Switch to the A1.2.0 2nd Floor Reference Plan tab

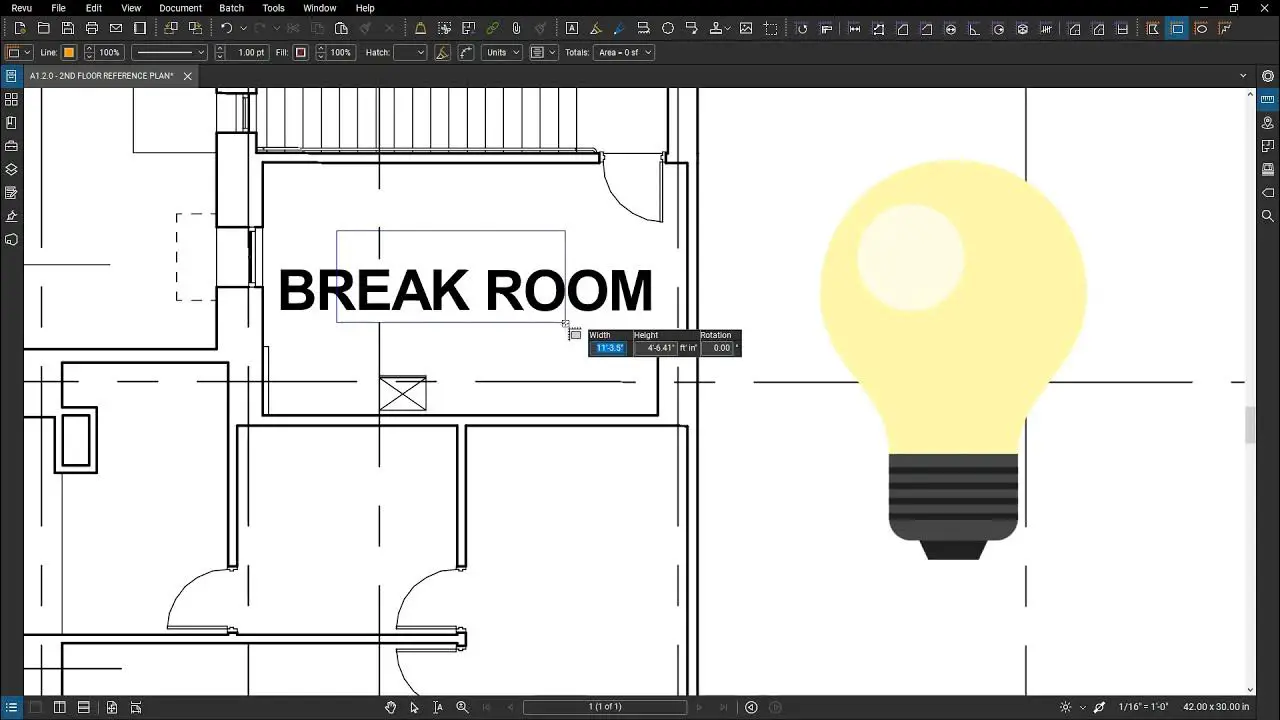[x=101, y=76]
